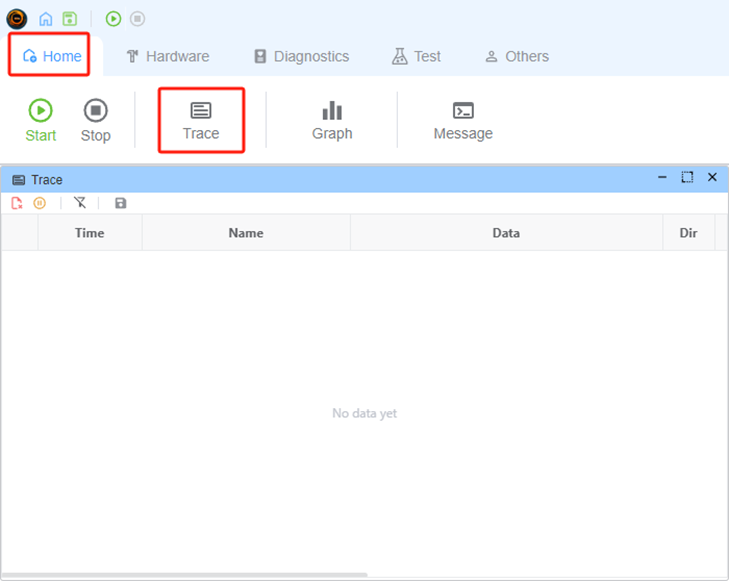This screenshot has width=729, height=581.
Task: Click the small grey stop icon in the title bar
Action: pos(138,19)
